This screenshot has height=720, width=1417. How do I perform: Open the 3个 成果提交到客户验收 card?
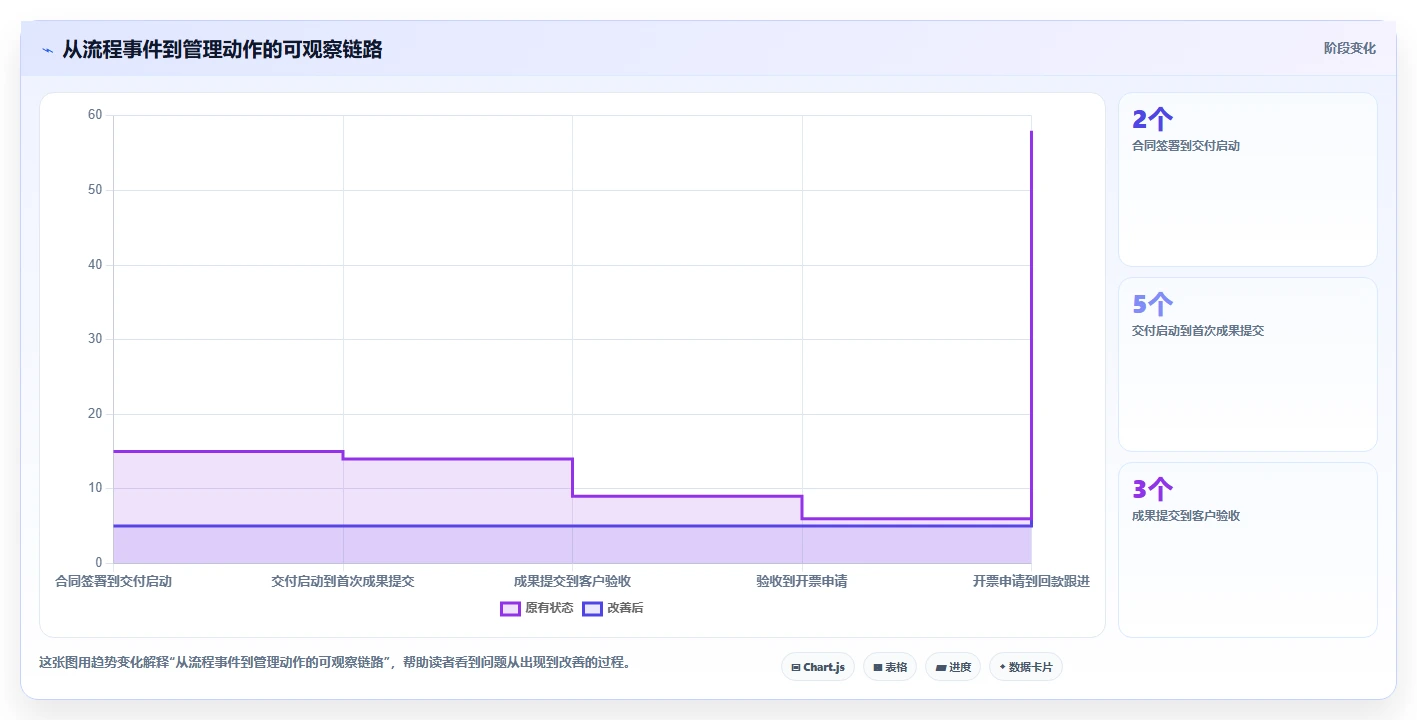tap(1248, 550)
